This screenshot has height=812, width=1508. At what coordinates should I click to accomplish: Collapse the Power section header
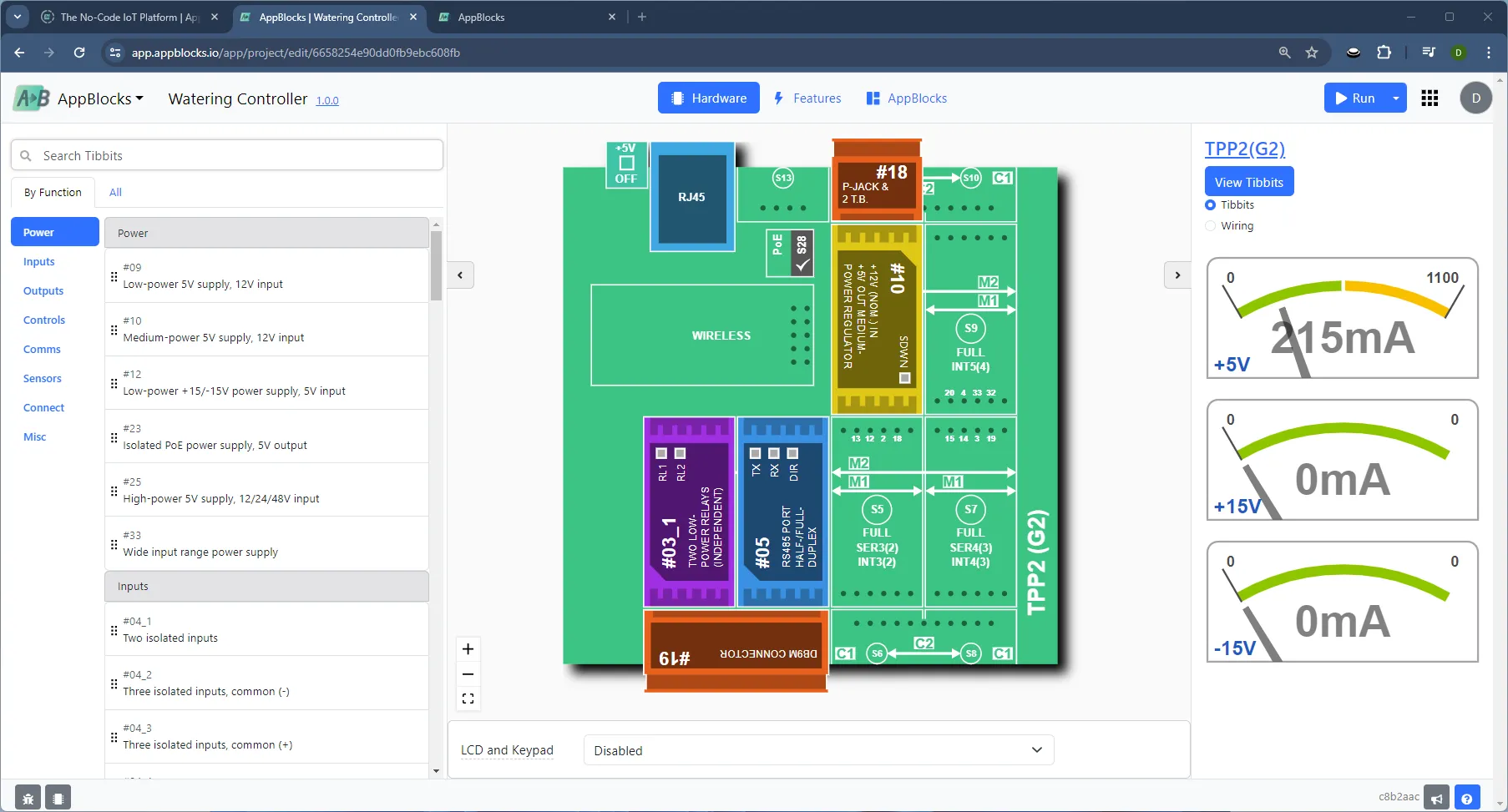point(266,233)
